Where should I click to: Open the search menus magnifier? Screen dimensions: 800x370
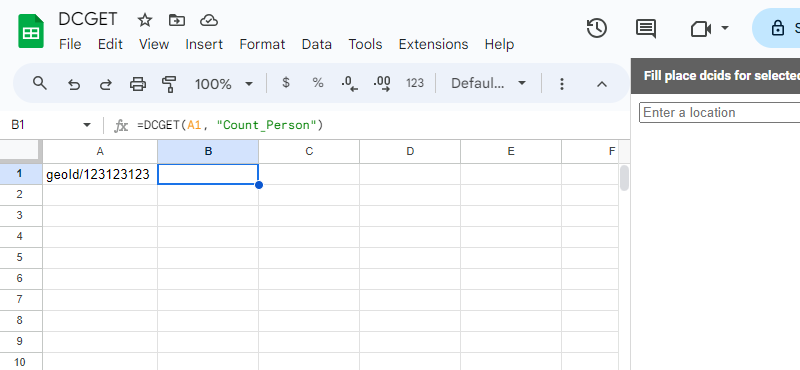(40, 83)
